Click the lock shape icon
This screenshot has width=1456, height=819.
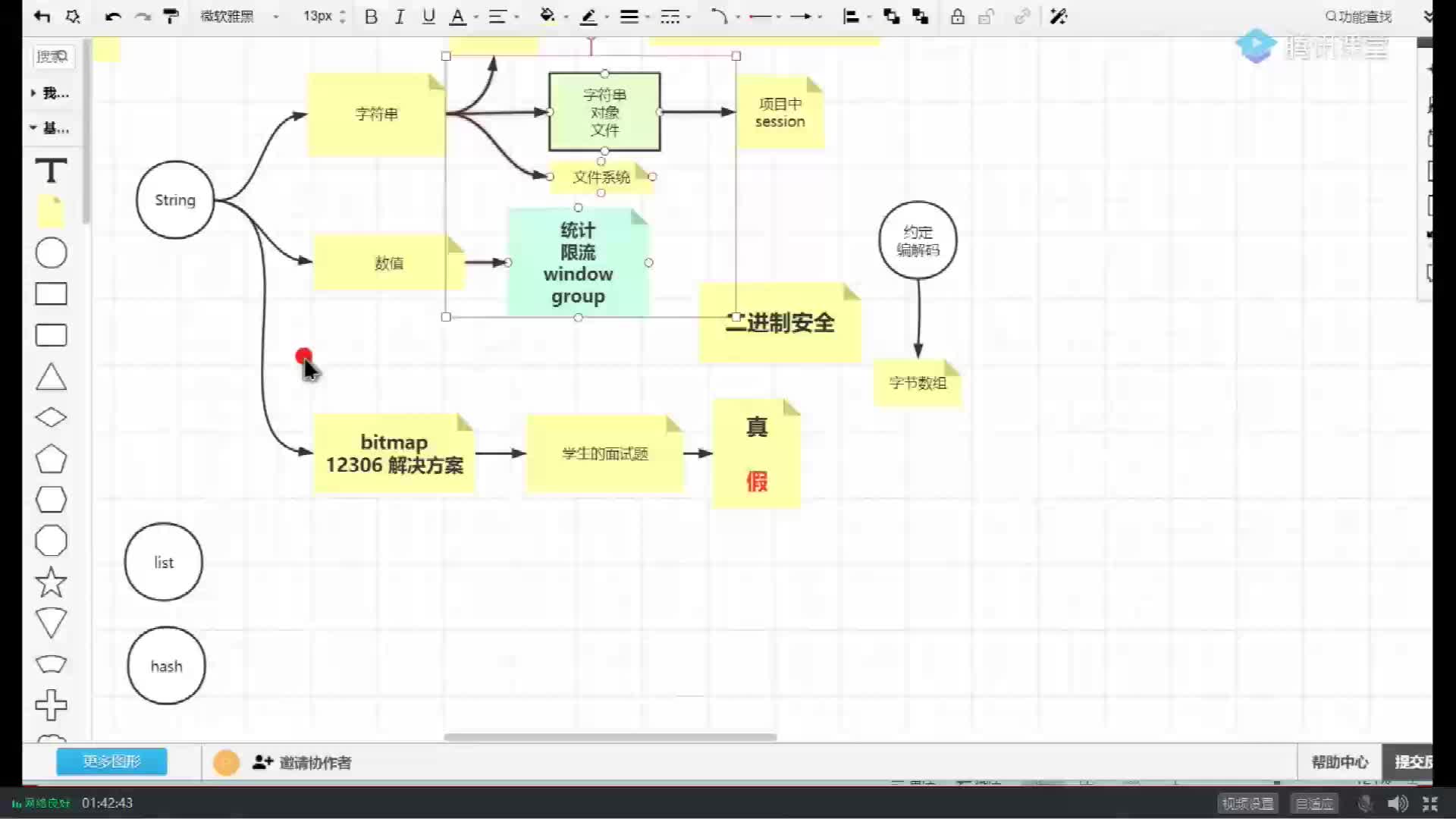click(958, 17)
